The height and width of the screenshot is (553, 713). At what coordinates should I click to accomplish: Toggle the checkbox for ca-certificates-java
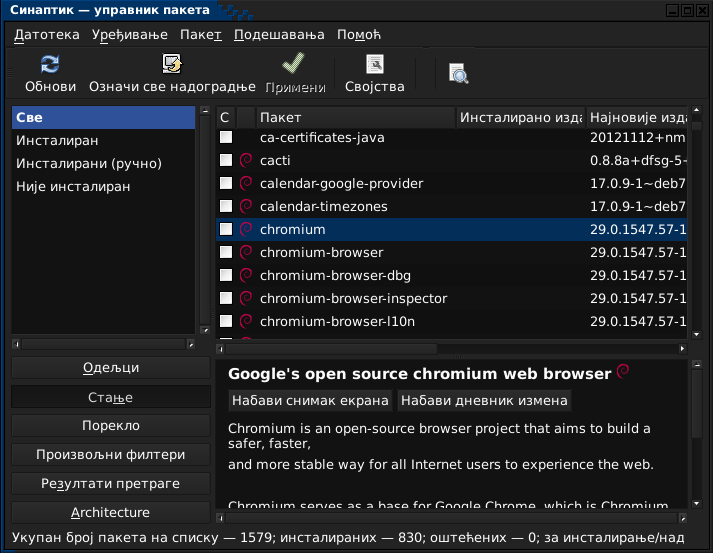[x=226, y=137]
